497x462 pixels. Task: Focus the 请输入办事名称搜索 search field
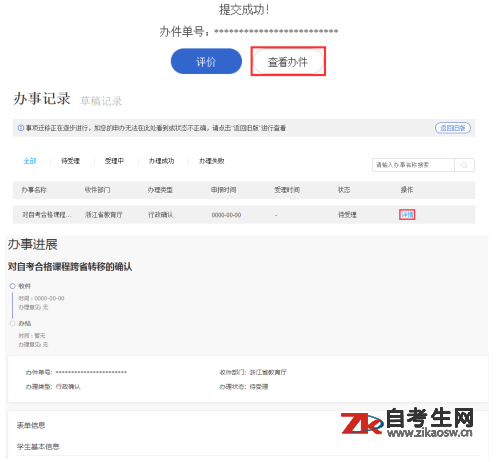[413, 165]
